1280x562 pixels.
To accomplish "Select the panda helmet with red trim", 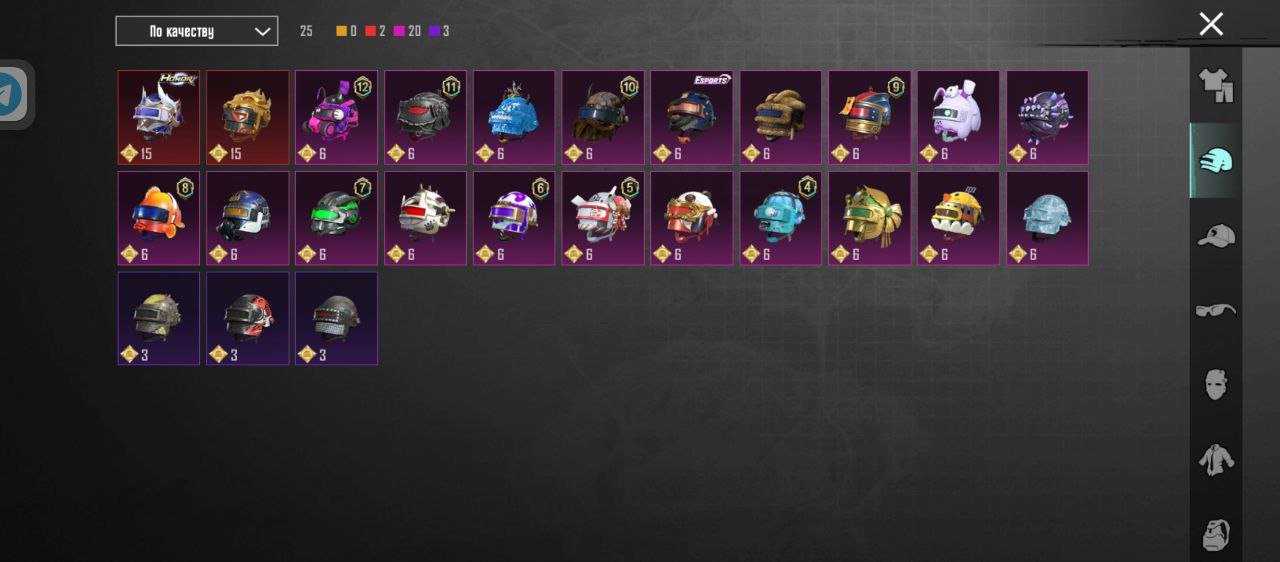I will [692, 218].
